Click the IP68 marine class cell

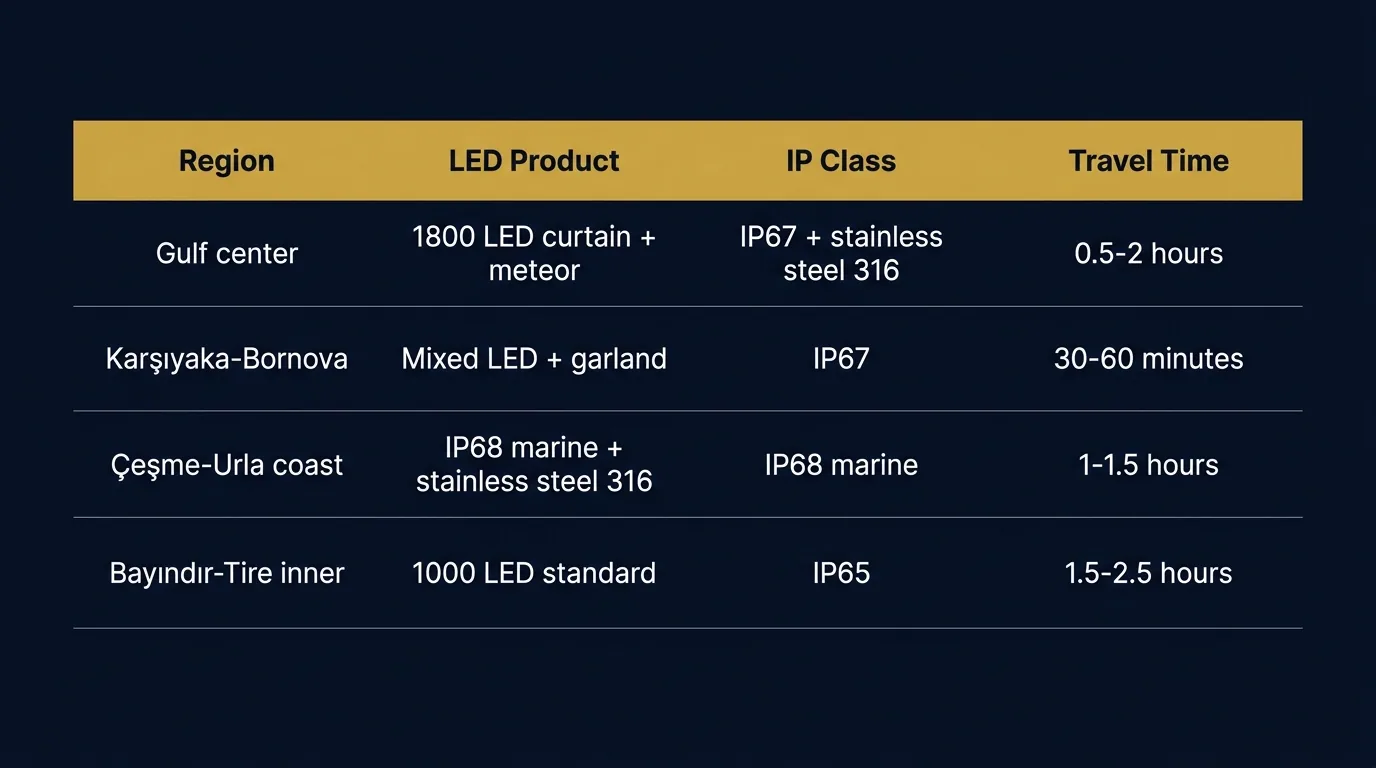coord(841,465)
